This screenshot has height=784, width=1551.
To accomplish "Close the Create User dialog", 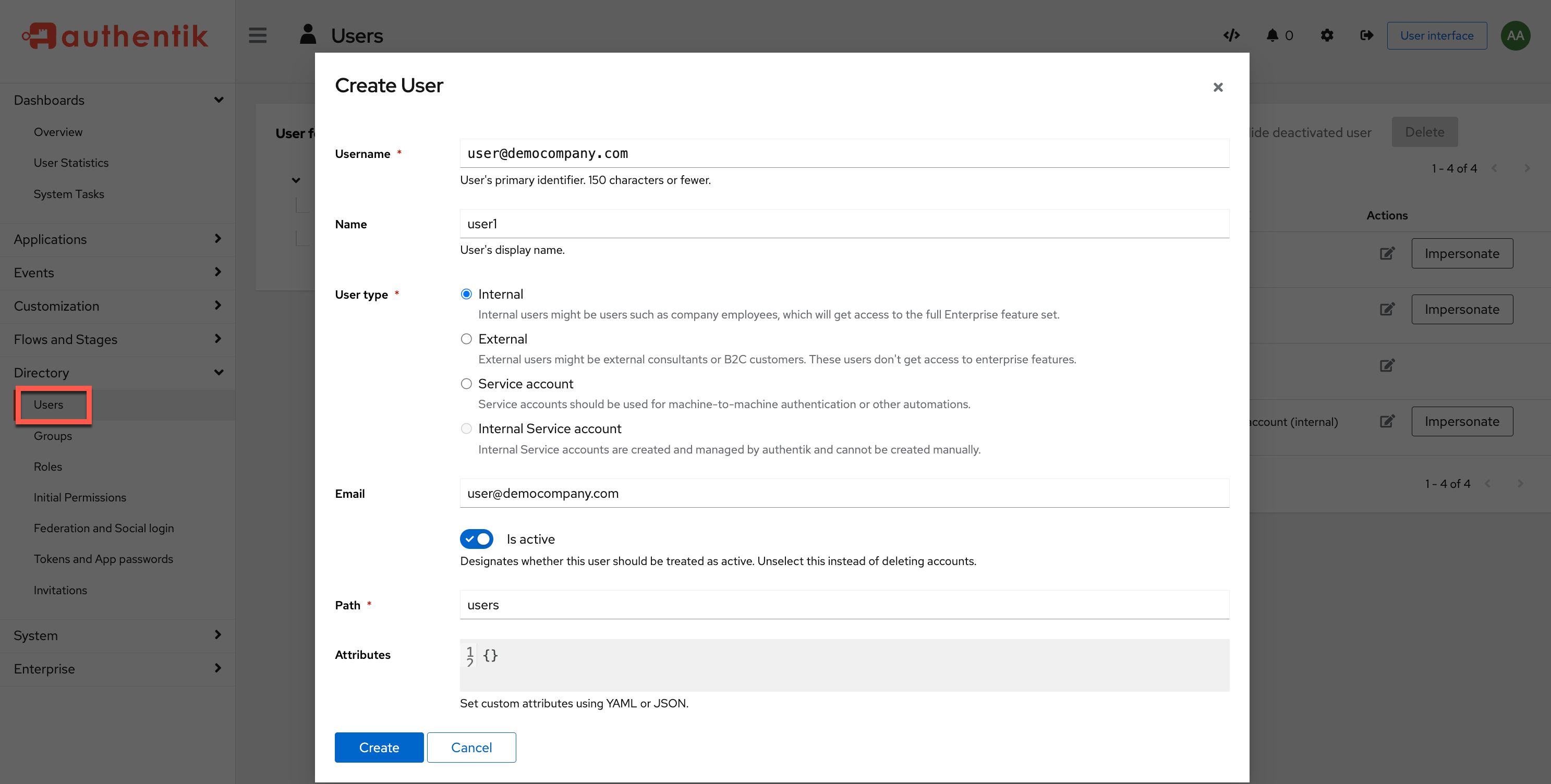I will [1218, 87].
